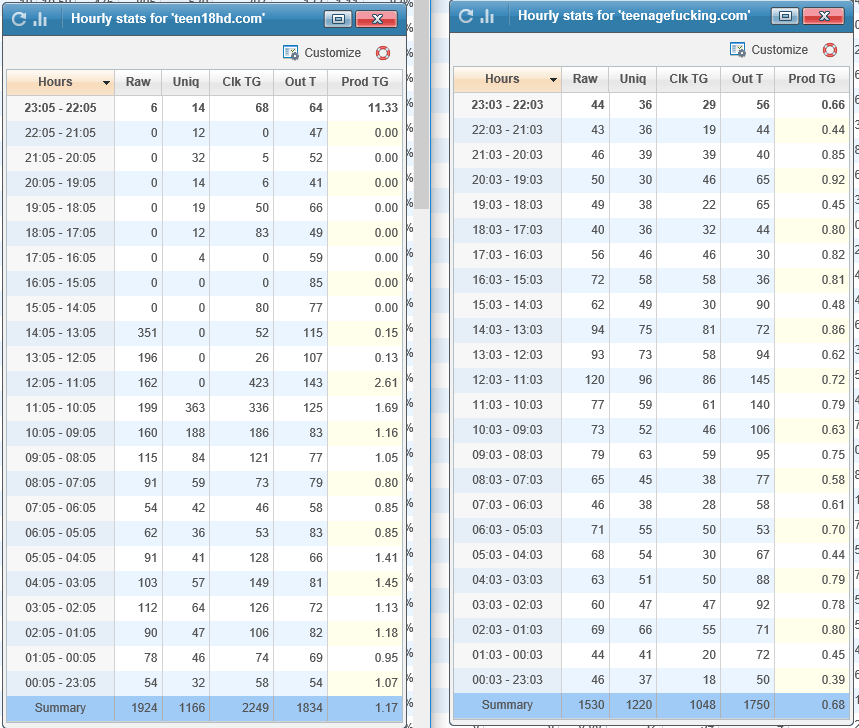Sort by Raw column in teenagefucking.com table
Screen dimensions: 859x728
coord(585,79)
